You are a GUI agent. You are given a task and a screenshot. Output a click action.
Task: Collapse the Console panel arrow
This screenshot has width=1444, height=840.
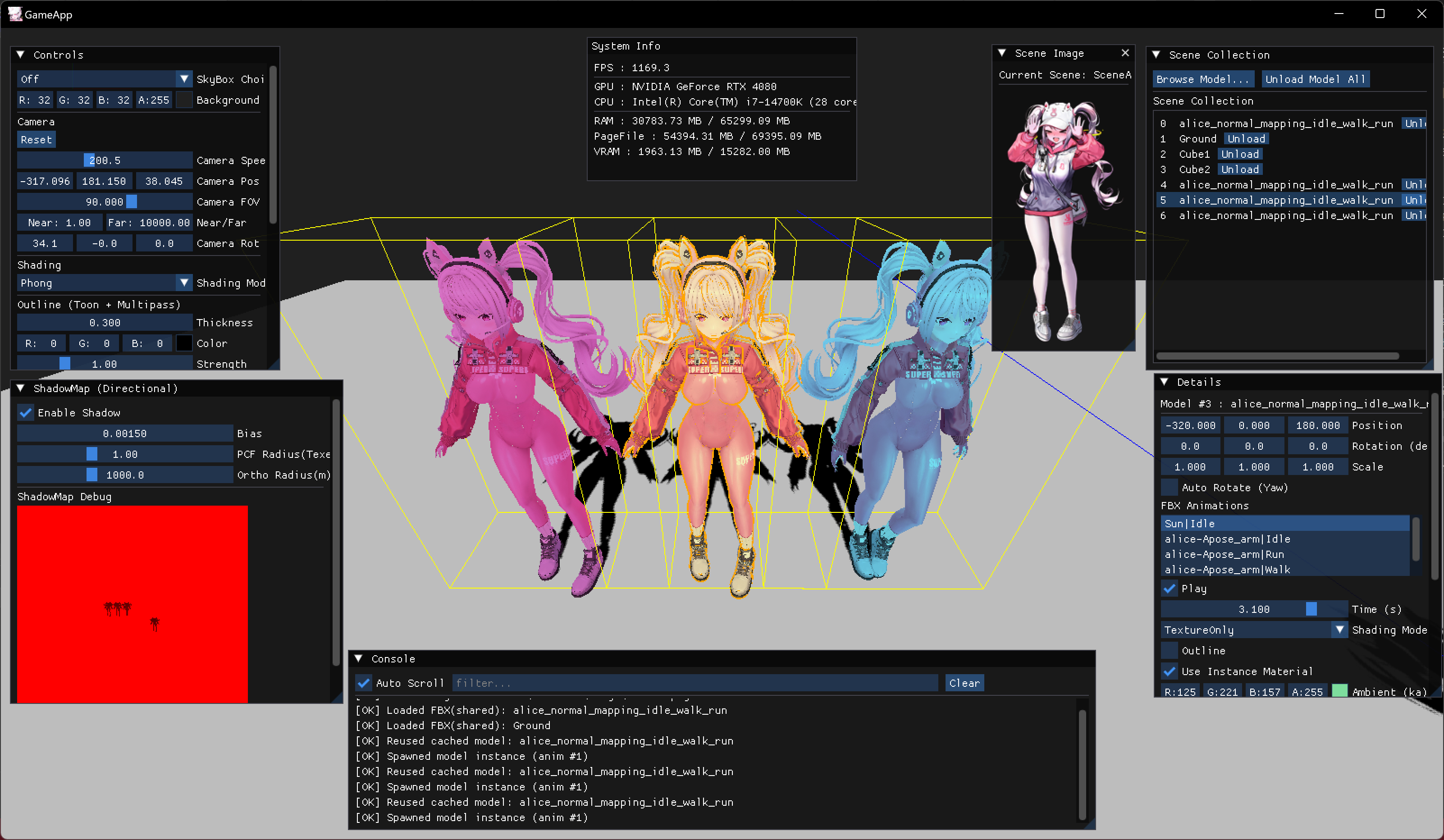pos(359,659)
